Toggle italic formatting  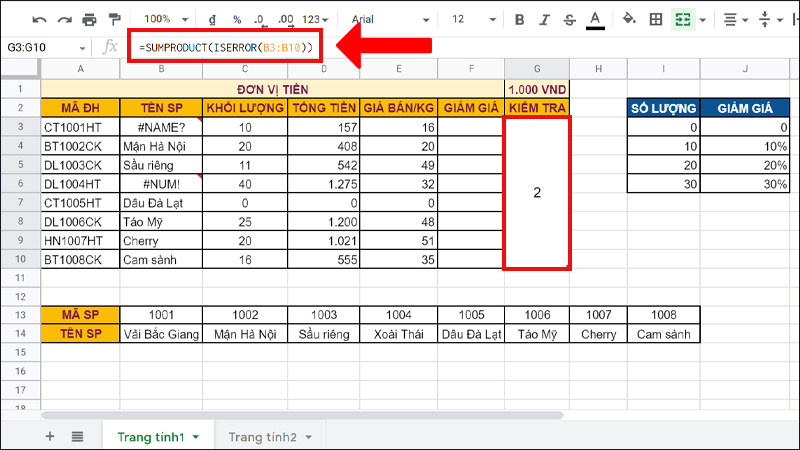click(x=545, y=19)
